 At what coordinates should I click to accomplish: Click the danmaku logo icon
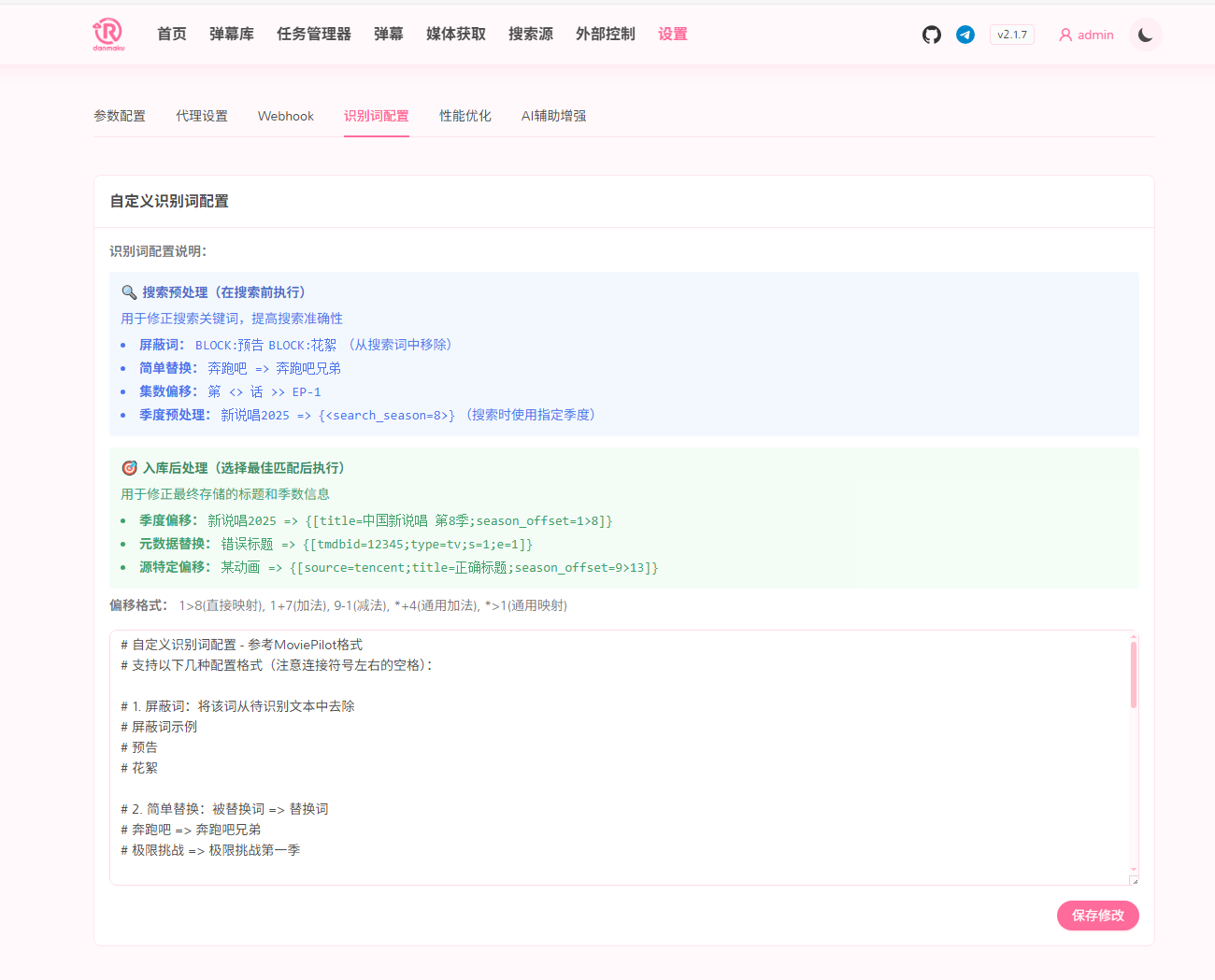(x=108, y=34)
